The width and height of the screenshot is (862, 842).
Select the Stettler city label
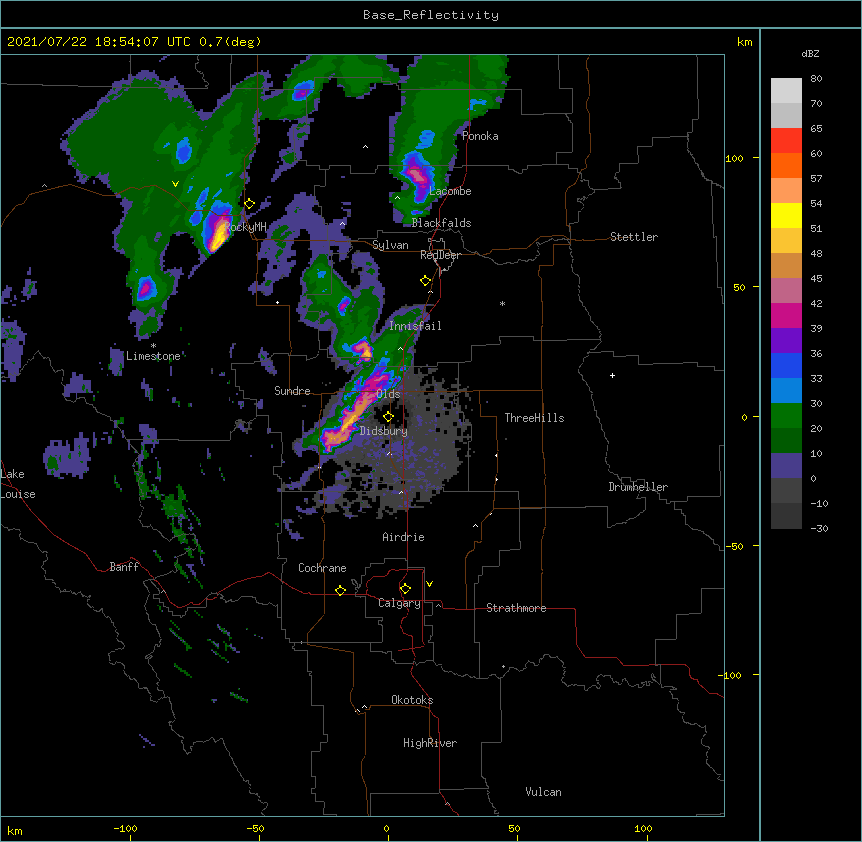(x=634, y=237)
